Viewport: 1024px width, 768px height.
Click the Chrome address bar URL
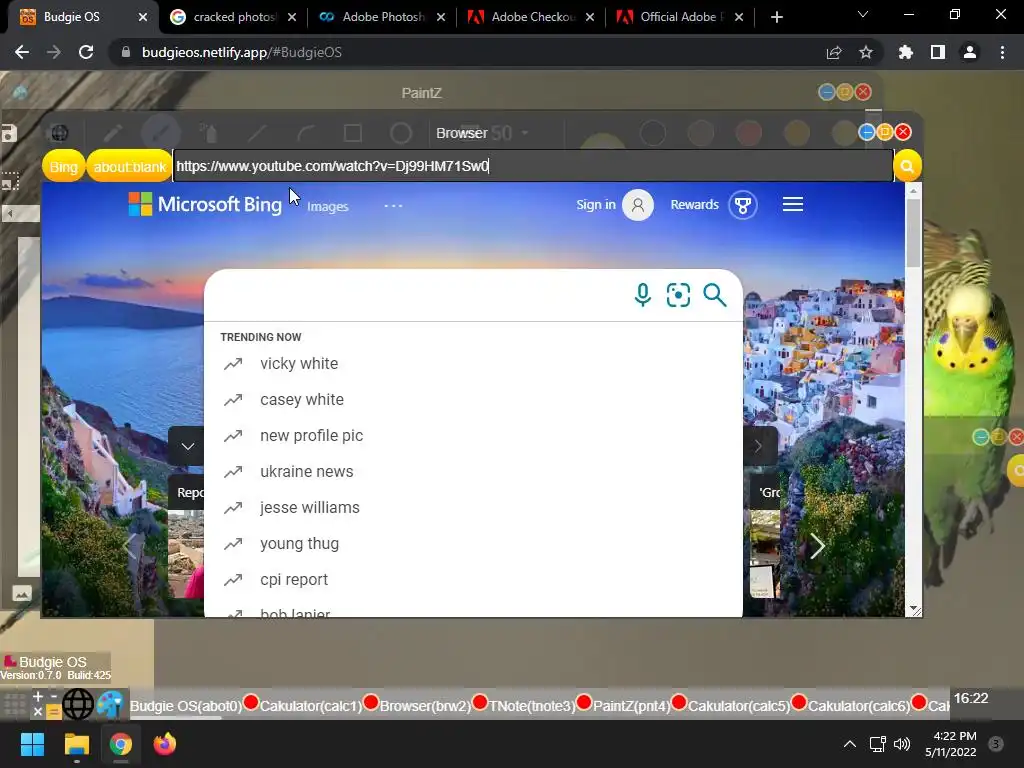pyautogui.click(x=242, y=52)
